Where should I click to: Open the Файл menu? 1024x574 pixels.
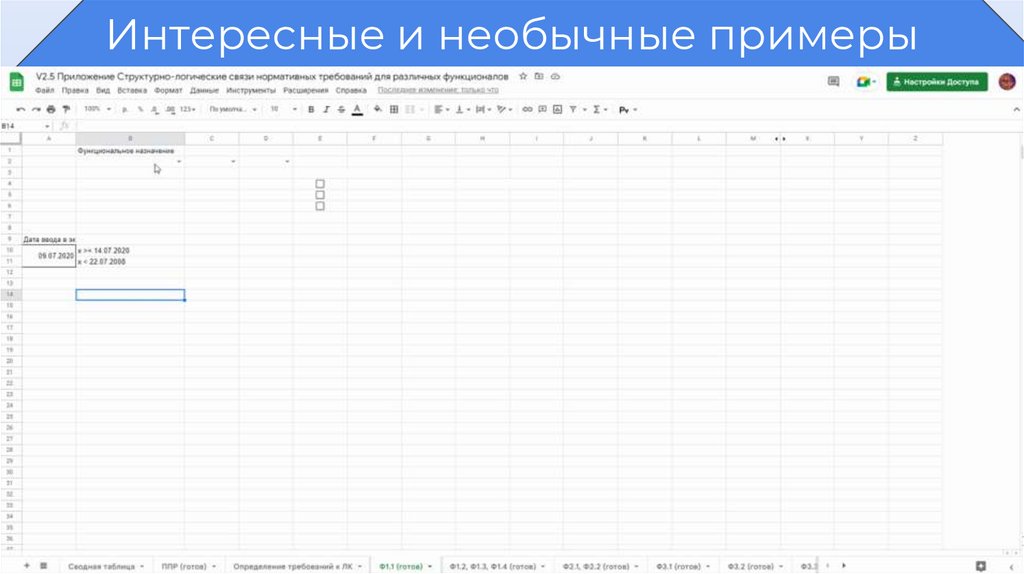pos(45,91)
